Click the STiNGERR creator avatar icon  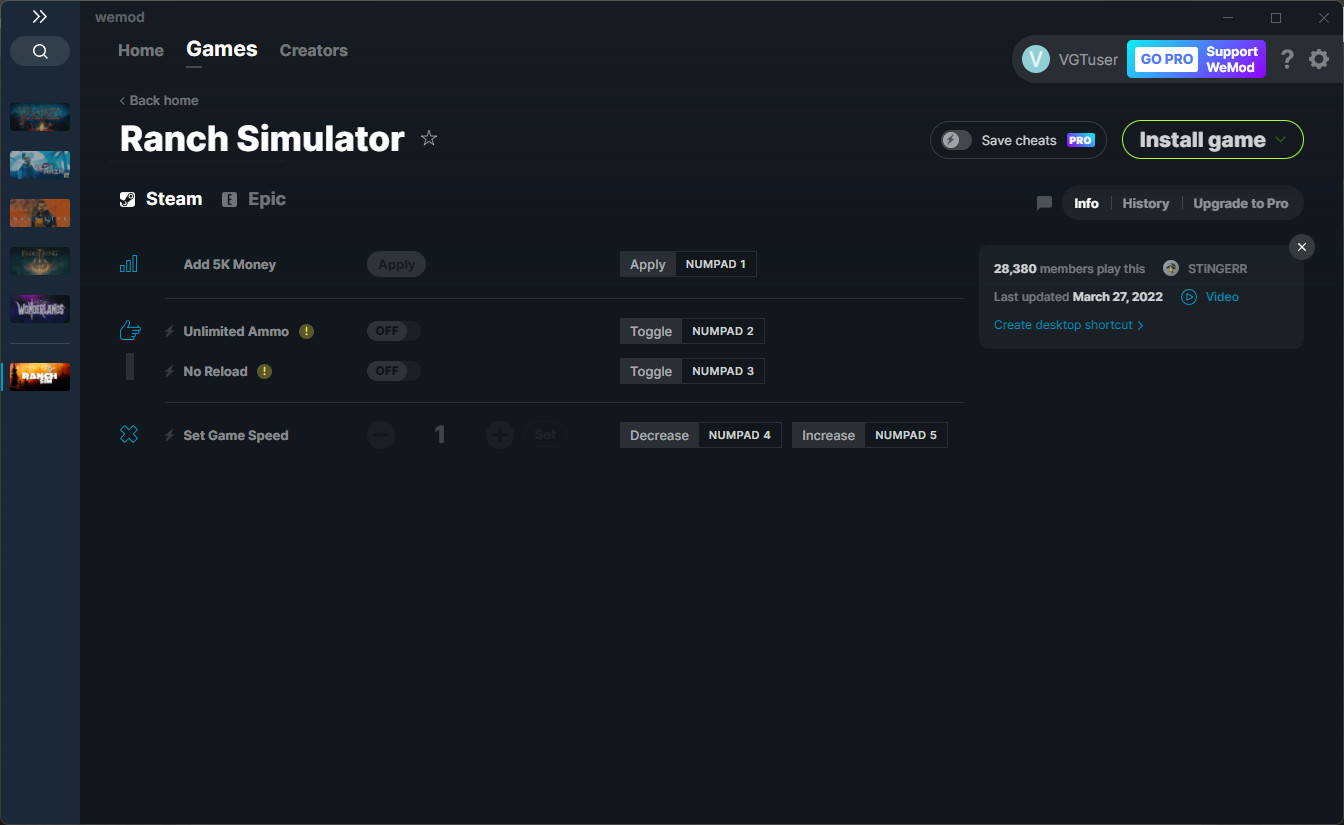(1170, 268)
